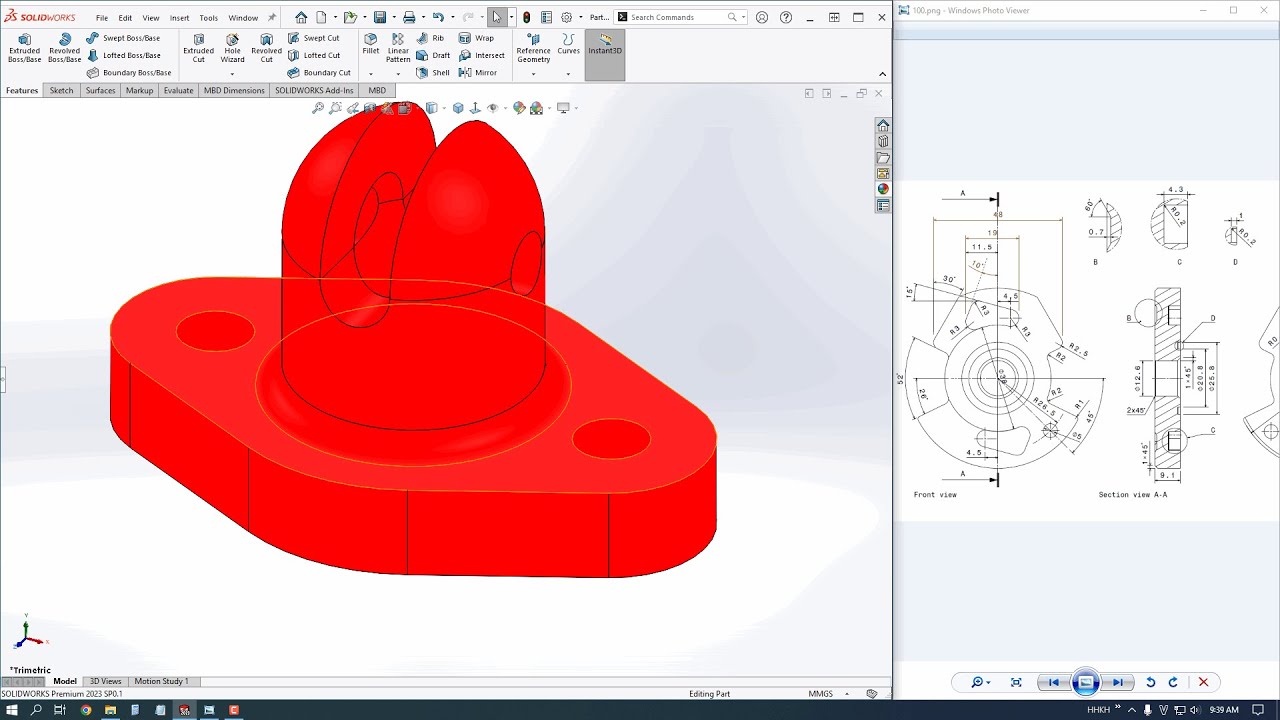This screenshot has height=720, width=1280.
Task: Open SOLIDWORKS Resources home task pane icon
Action: click(x=883, y=125)
